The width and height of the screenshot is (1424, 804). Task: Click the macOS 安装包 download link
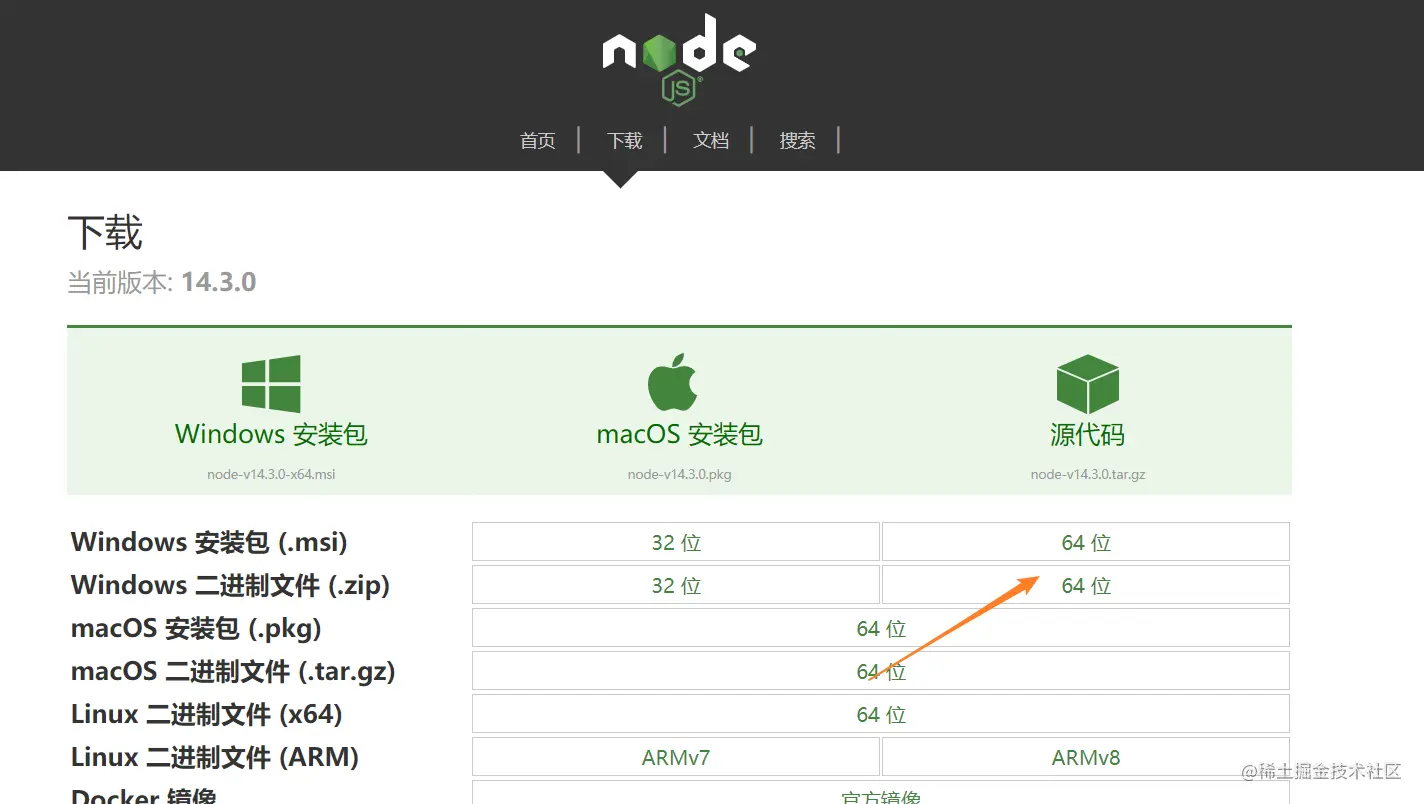tap(679, 434)
